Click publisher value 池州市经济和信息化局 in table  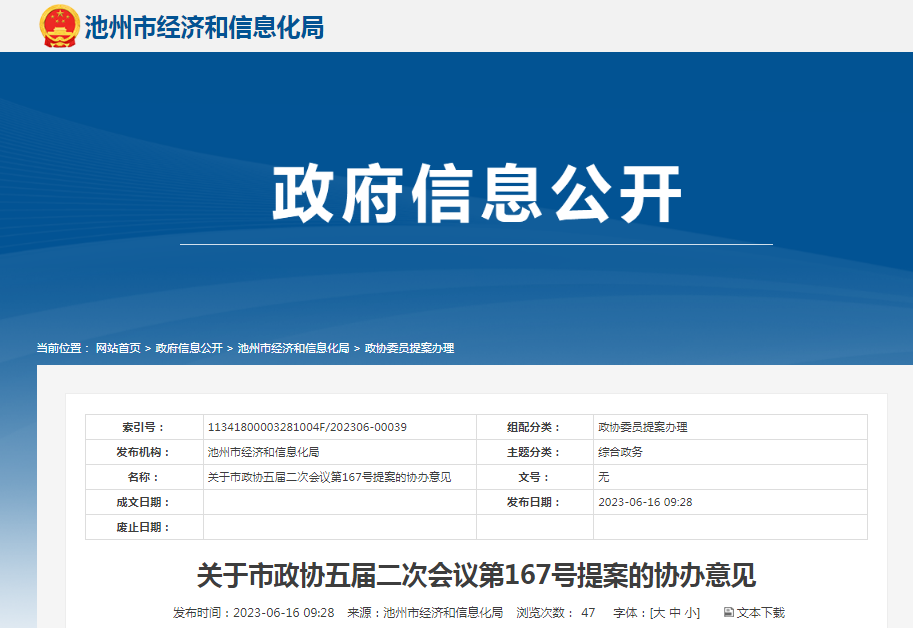tap(263, 452)
